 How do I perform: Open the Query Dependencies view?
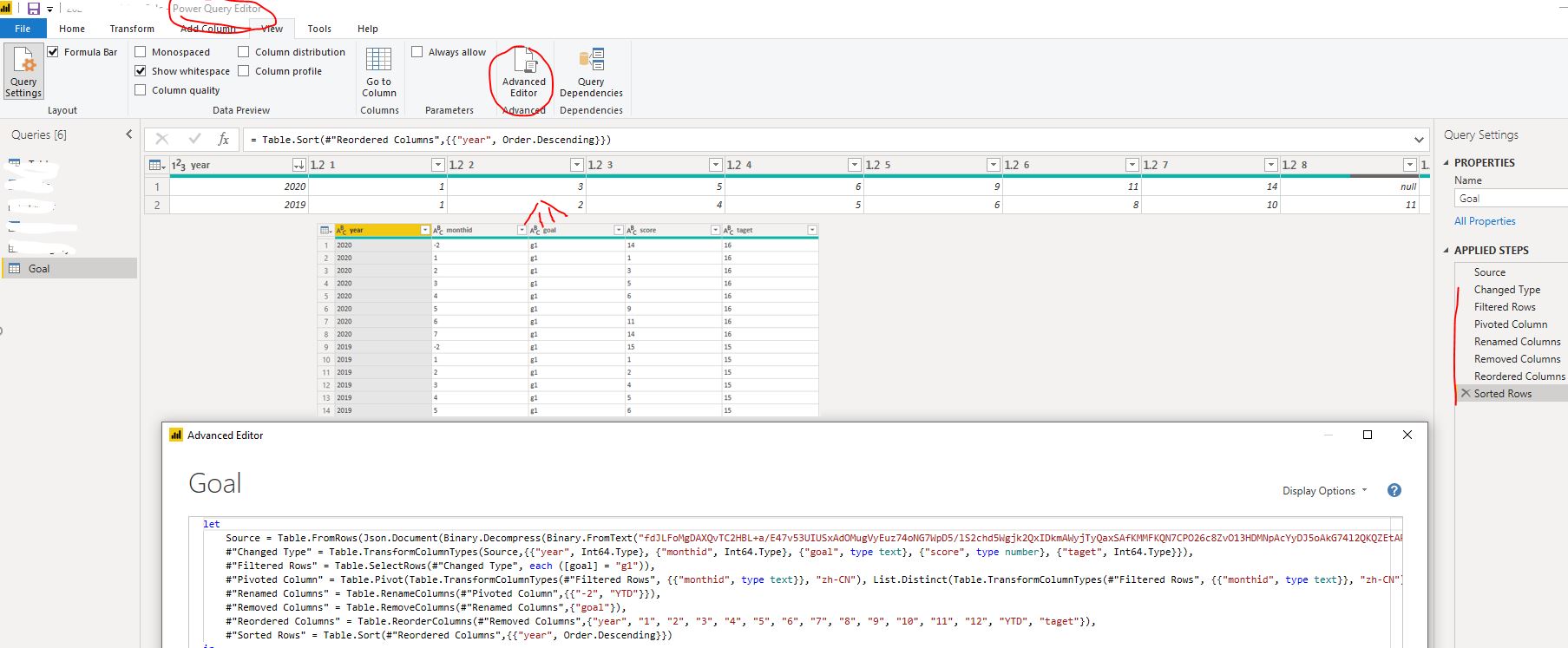point(591,71)
